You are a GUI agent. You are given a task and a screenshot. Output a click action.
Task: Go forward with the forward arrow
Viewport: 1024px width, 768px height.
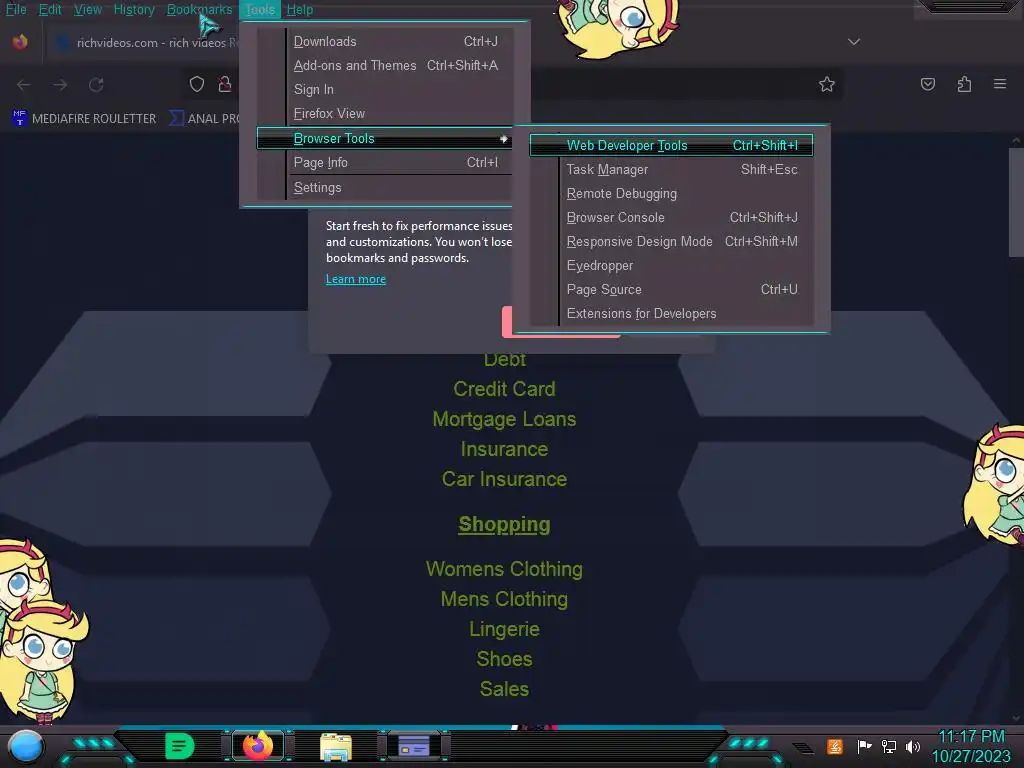pos(60,85)
